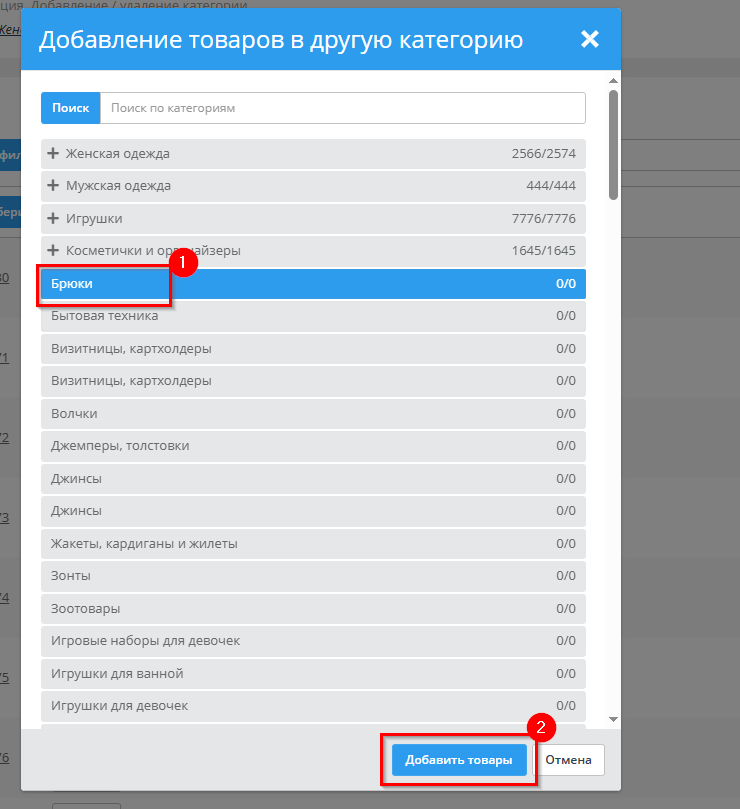
Task: Click the dialog's vertical scrollbar thumb
Action: [x=613, y=145]
